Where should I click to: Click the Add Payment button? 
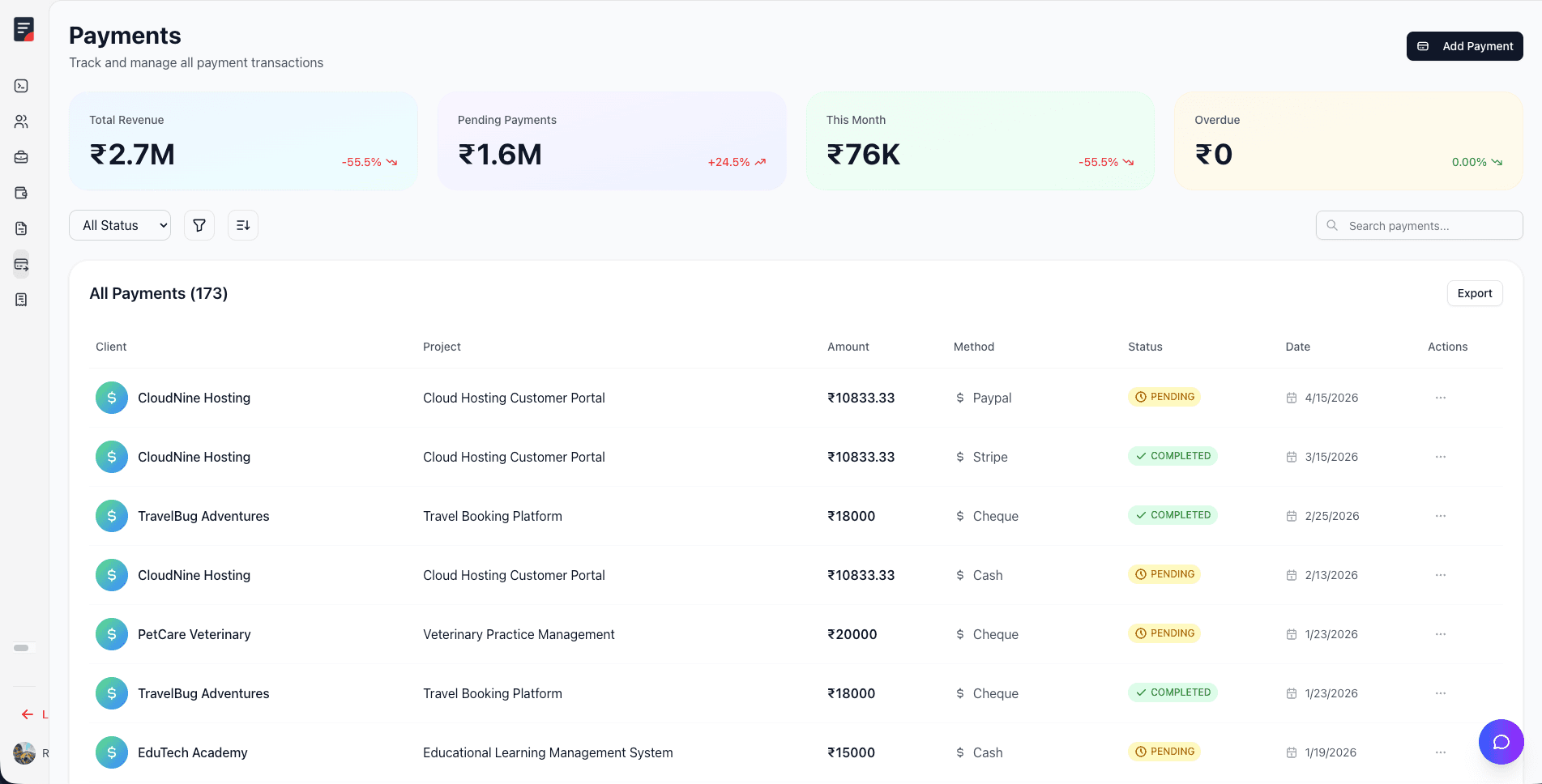[1464, 46]
